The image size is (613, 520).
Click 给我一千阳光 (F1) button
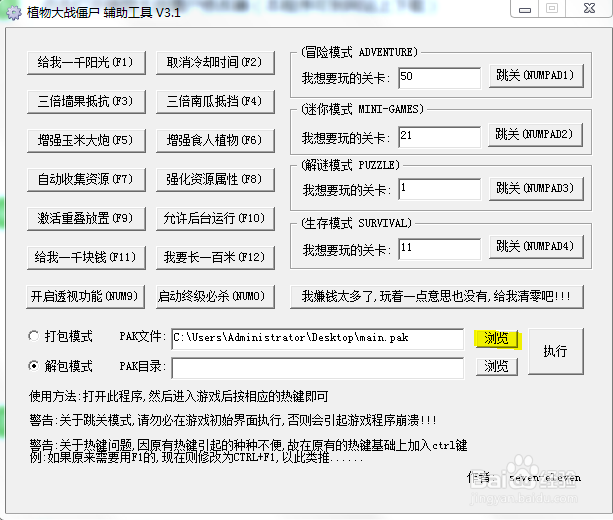86,63
